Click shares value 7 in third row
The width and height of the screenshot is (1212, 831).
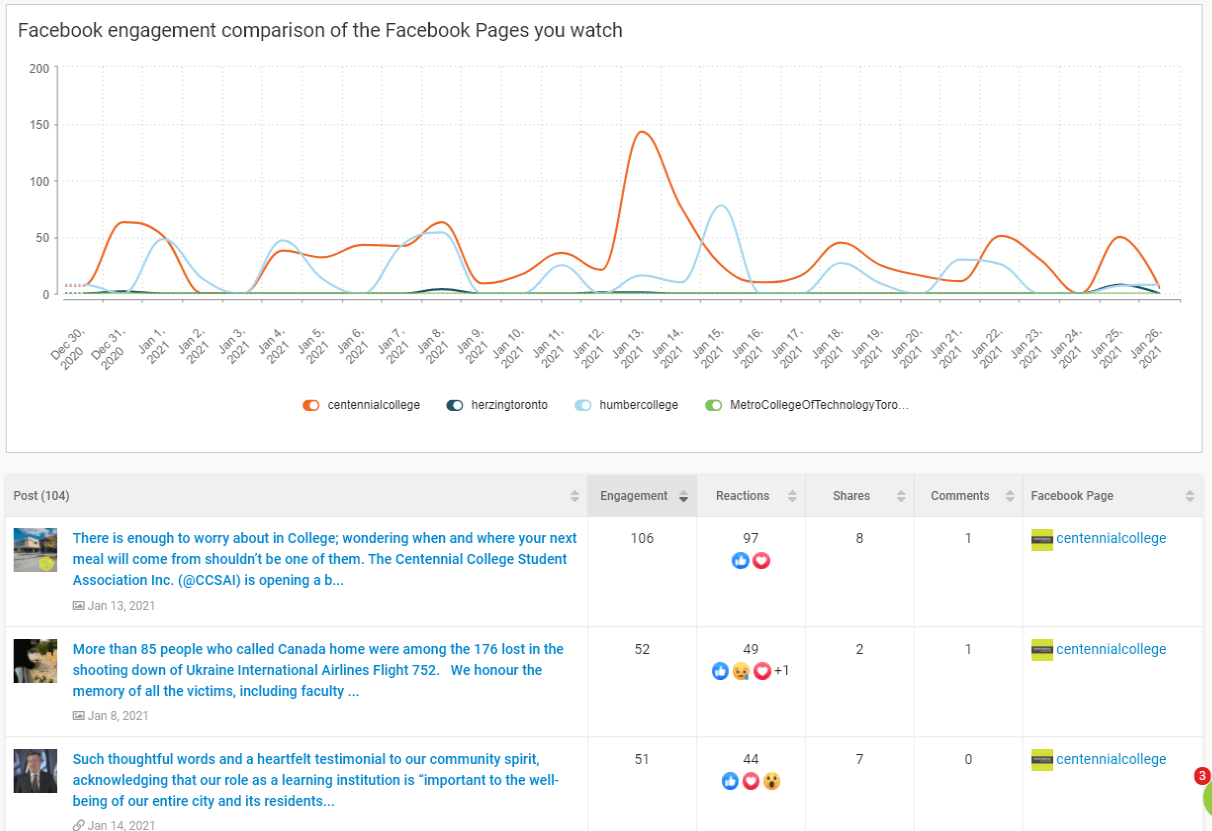point(860,759)
